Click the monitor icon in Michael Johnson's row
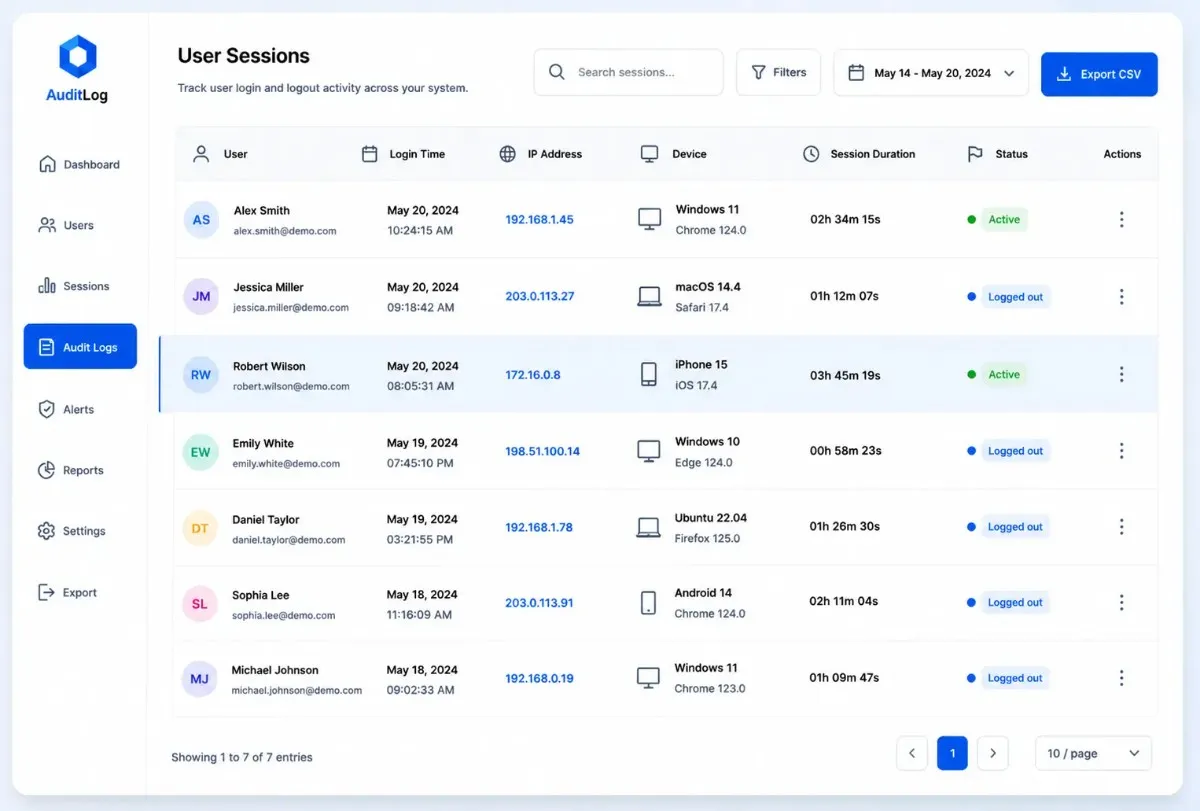 coord(649,678)
